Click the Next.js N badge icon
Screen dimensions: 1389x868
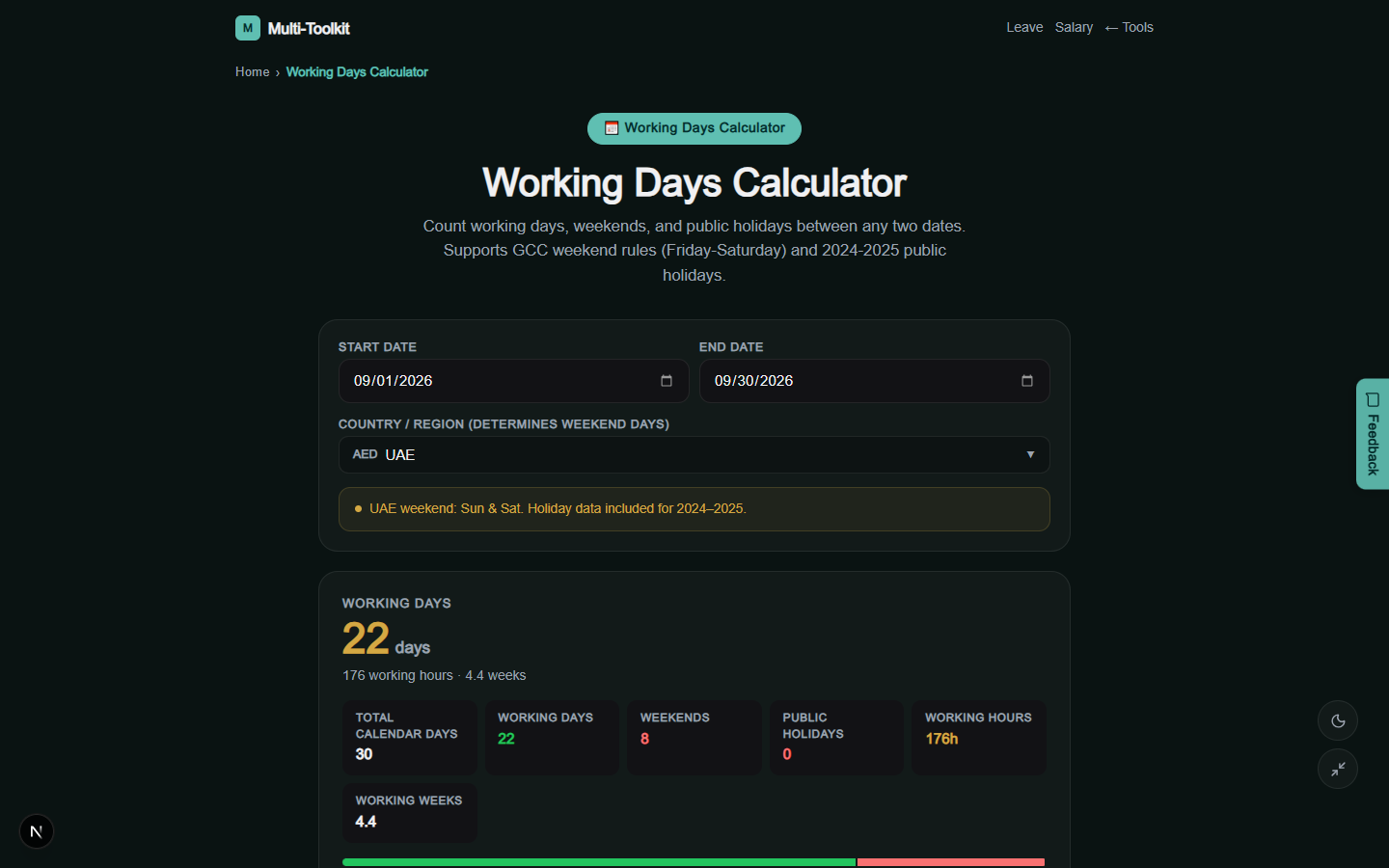(x=37, y=831)
